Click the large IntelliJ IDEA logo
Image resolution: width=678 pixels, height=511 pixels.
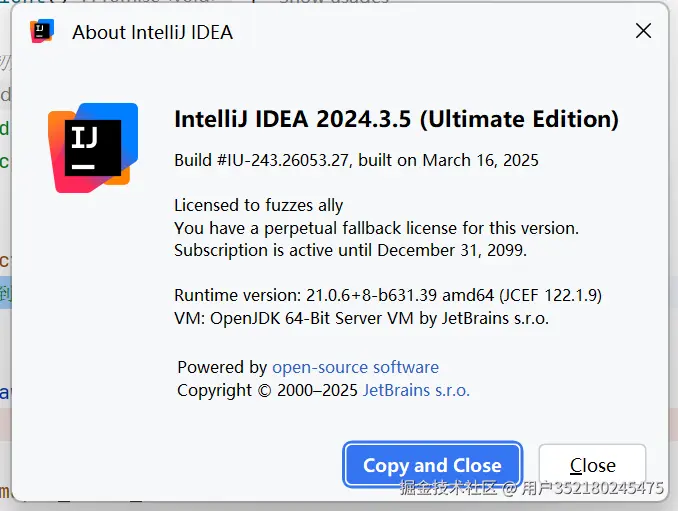pyautogui.click(x=90, y=147)
